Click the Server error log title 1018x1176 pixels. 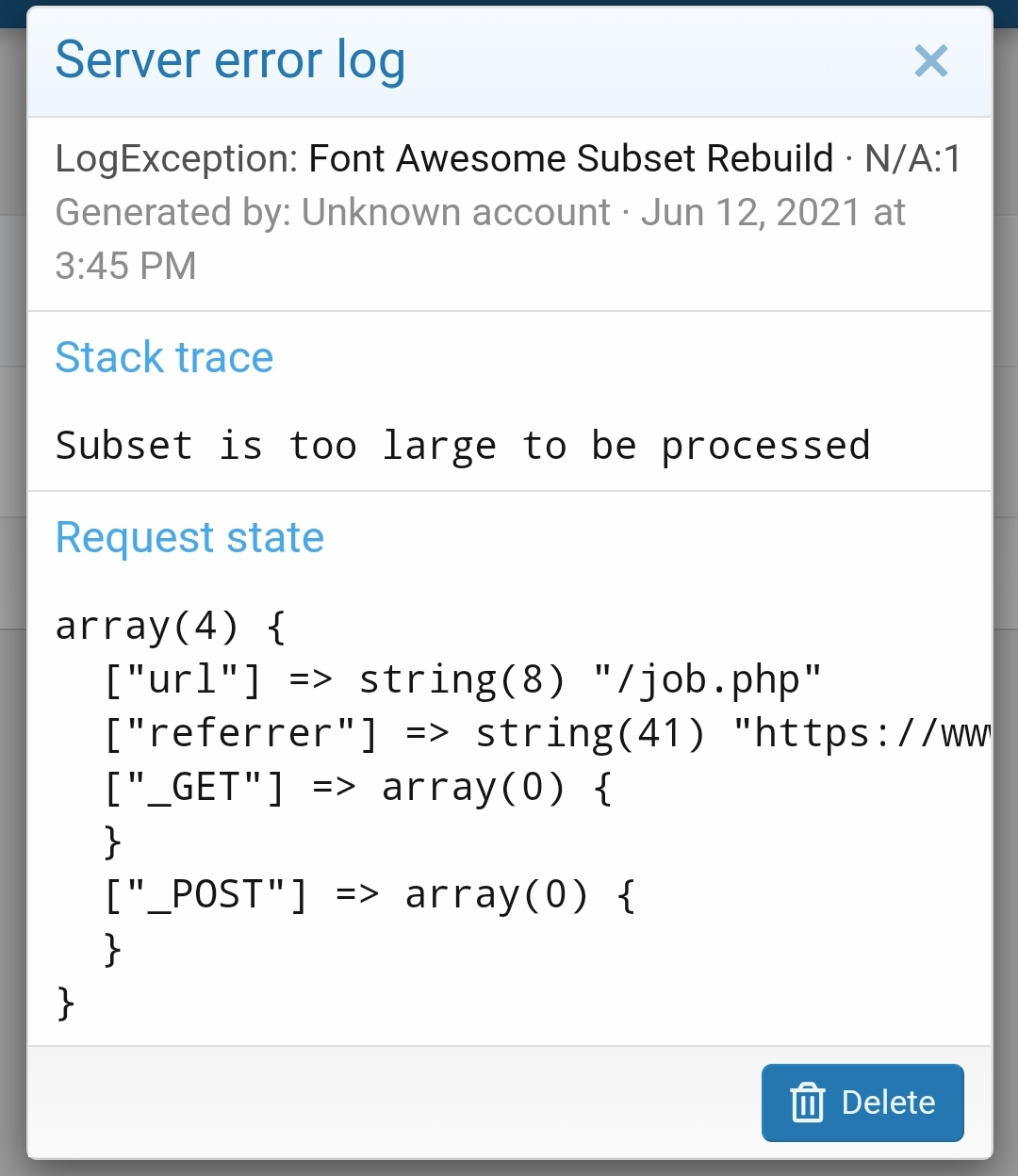pyautogui.click(x=230, y=60)
